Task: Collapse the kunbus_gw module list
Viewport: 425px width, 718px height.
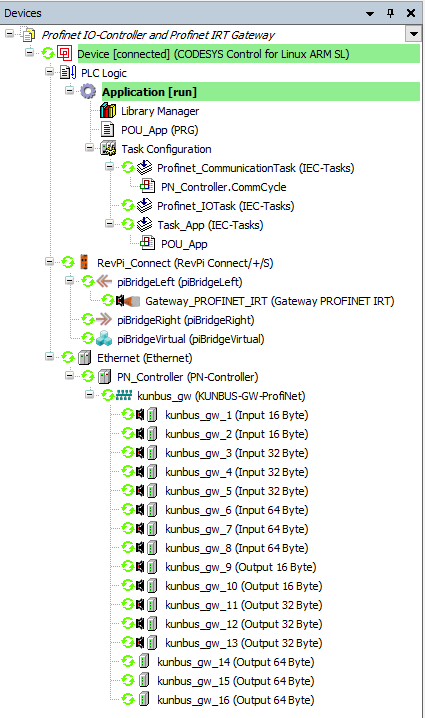Action: (90, 394)
